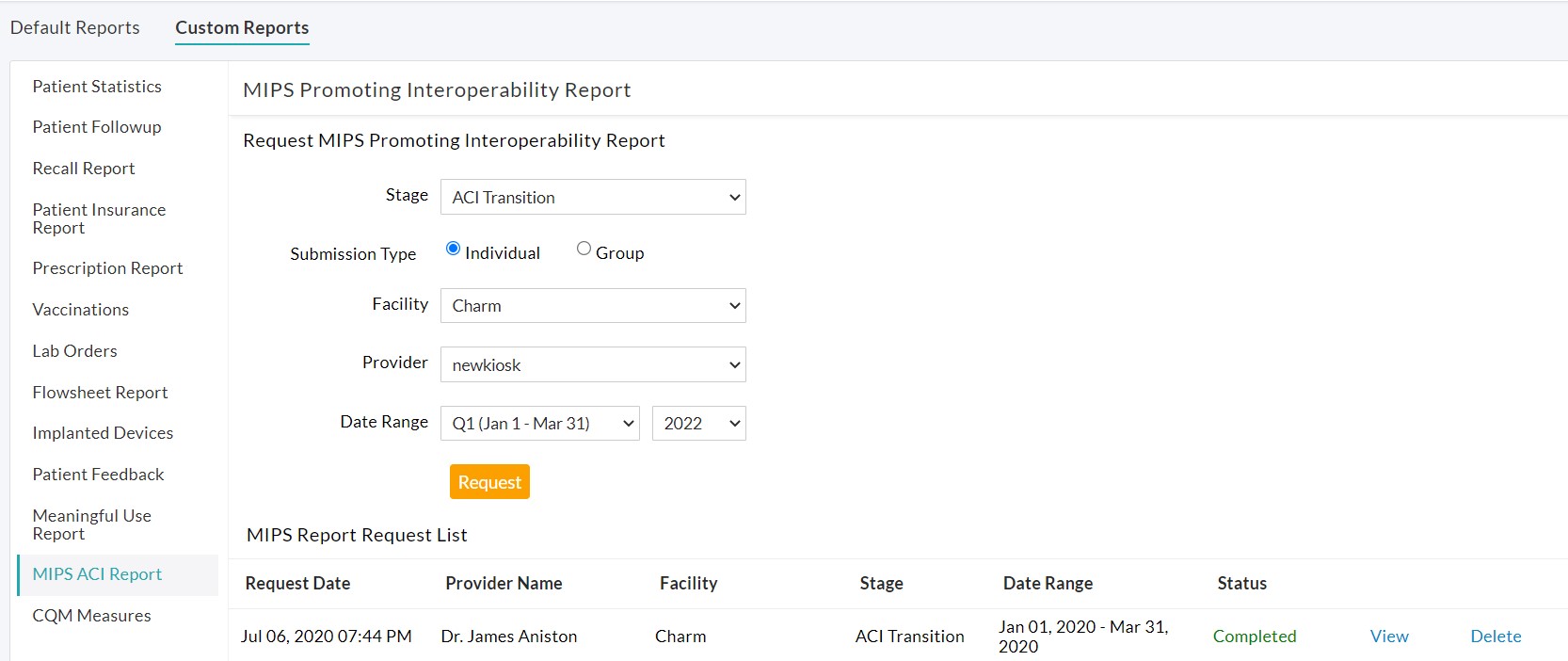Change the year dropdown from 2022
The image size is (1568, 661).
(698, 424)
